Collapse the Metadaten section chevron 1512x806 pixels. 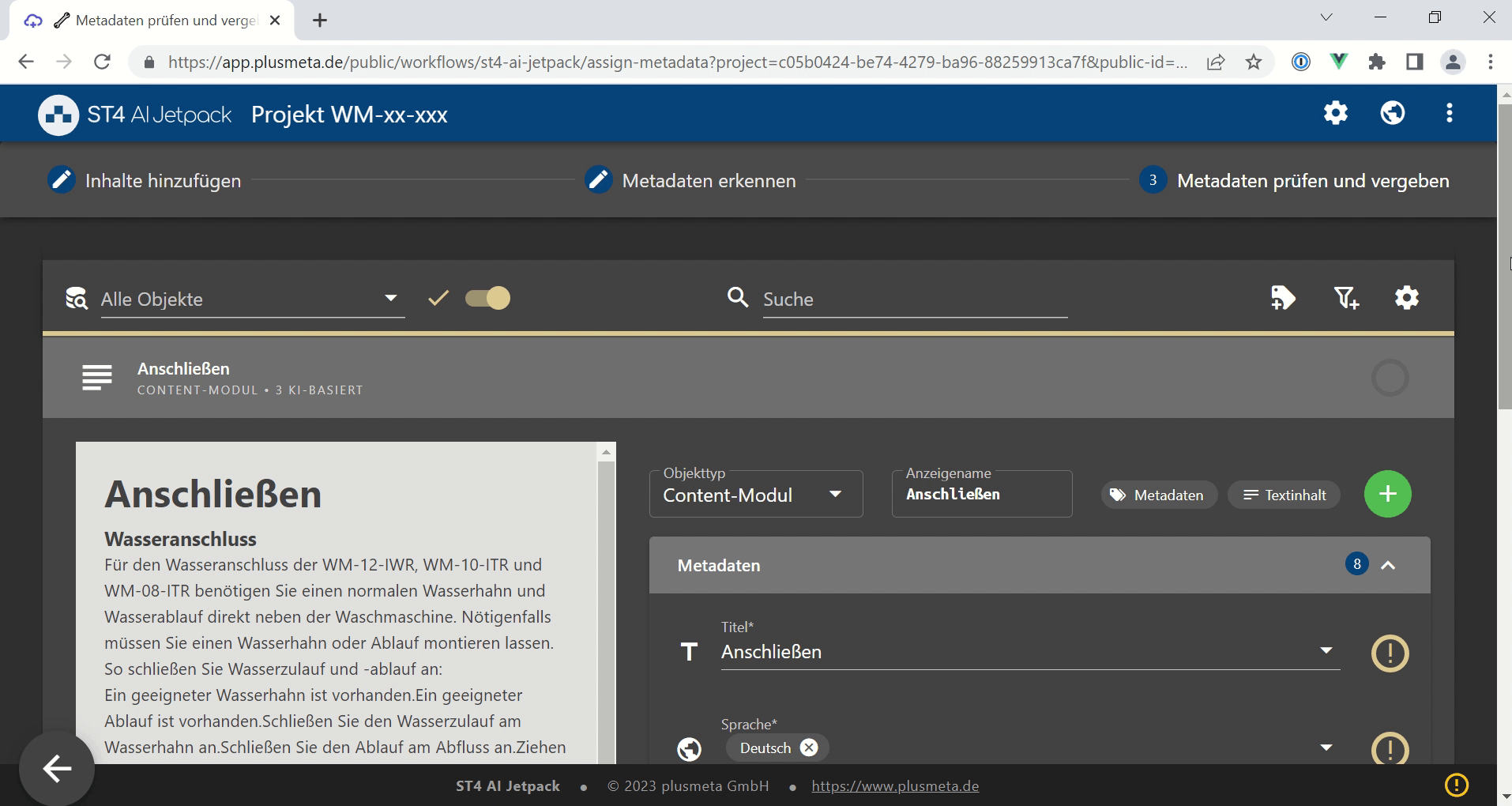[x=1388, y=565]
